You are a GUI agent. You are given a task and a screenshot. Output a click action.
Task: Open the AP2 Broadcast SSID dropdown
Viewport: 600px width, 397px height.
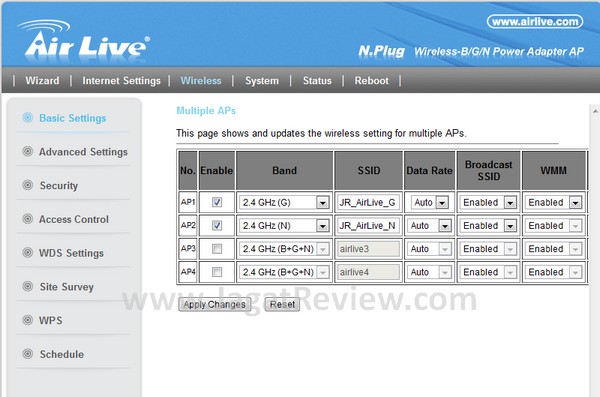488,226
